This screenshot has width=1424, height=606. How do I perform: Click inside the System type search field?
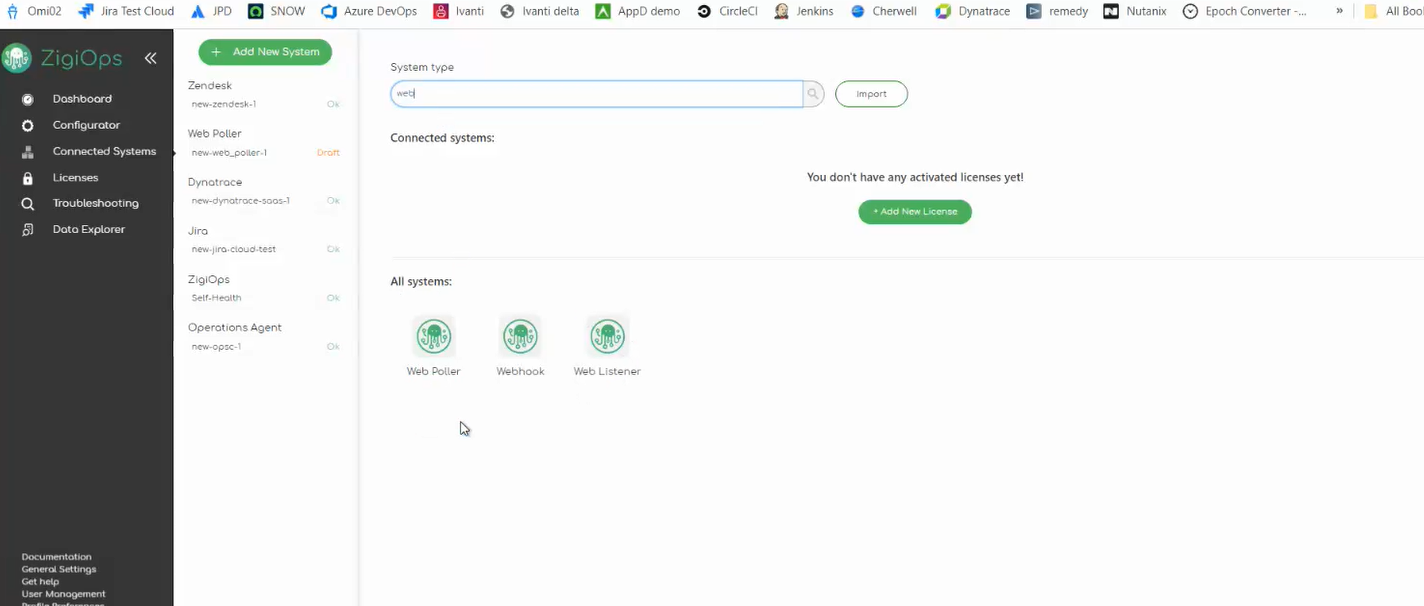click(595, 92)
